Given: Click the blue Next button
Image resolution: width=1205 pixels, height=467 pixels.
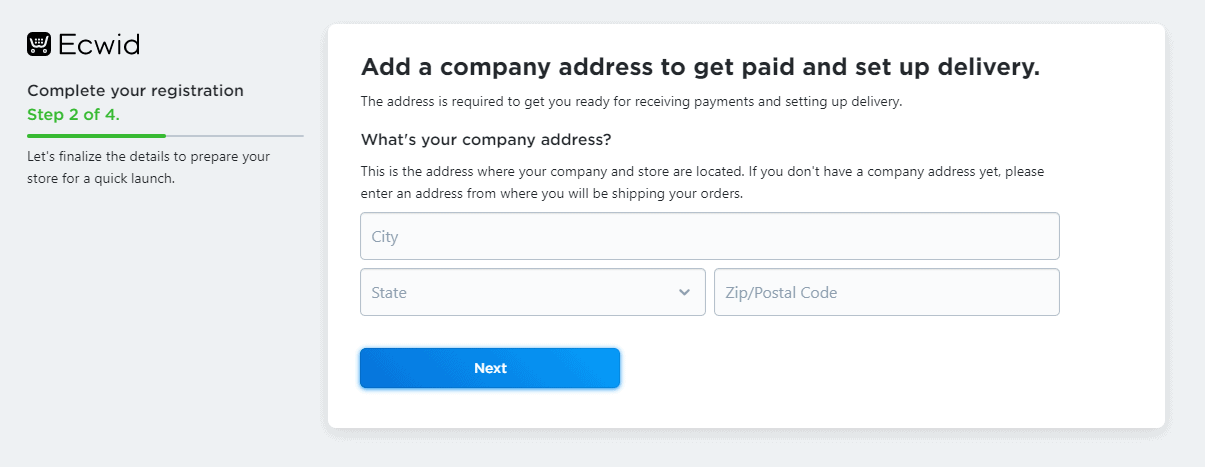Looking at the screenshot, I should 490,368.
